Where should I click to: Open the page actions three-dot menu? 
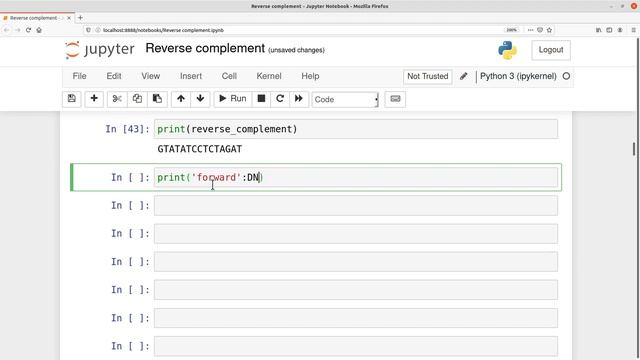pos(530,30)
